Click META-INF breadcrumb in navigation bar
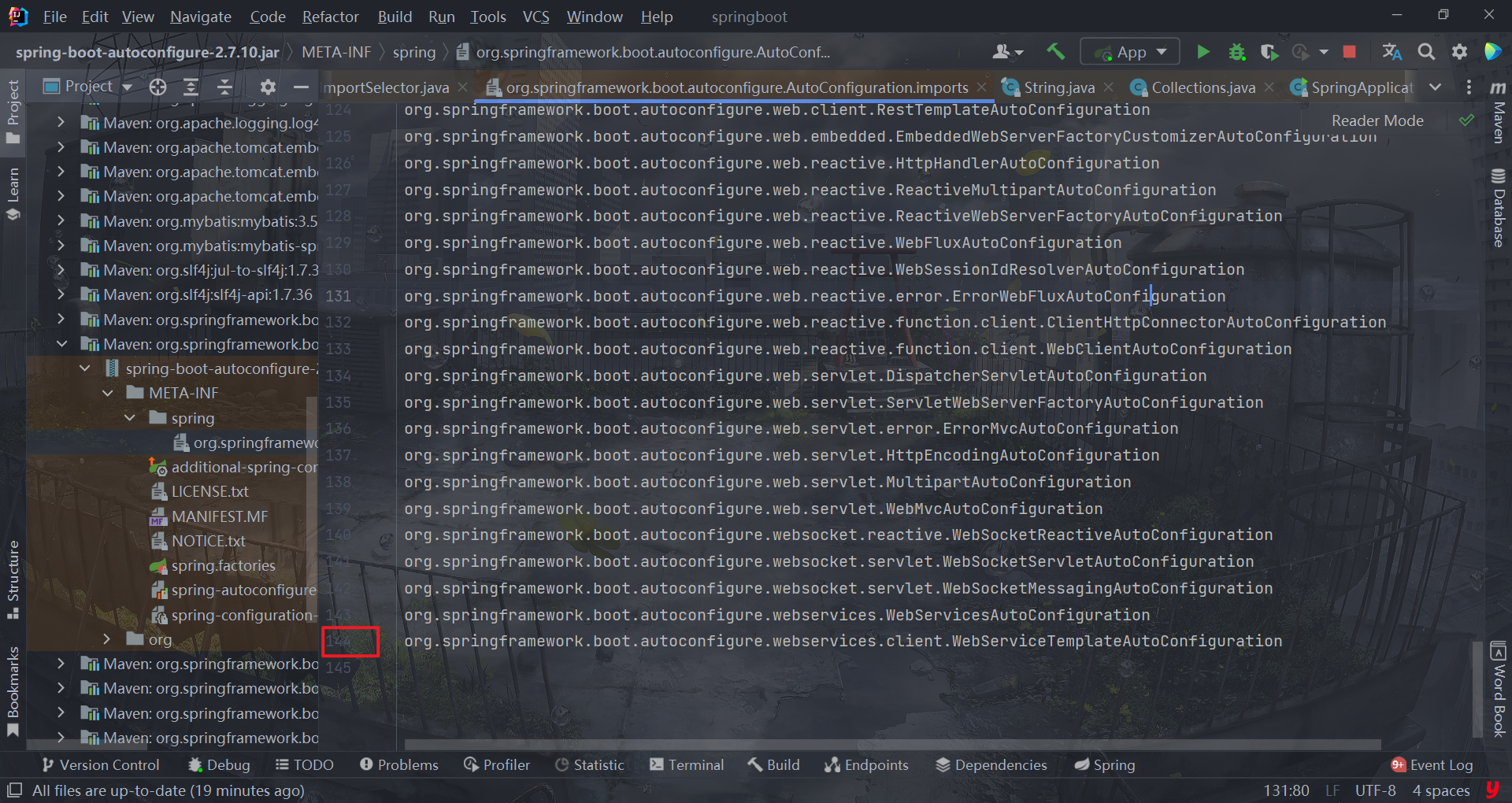This screenshot has height=803, width=1512. pyautogui.click(x=336, y=52)
